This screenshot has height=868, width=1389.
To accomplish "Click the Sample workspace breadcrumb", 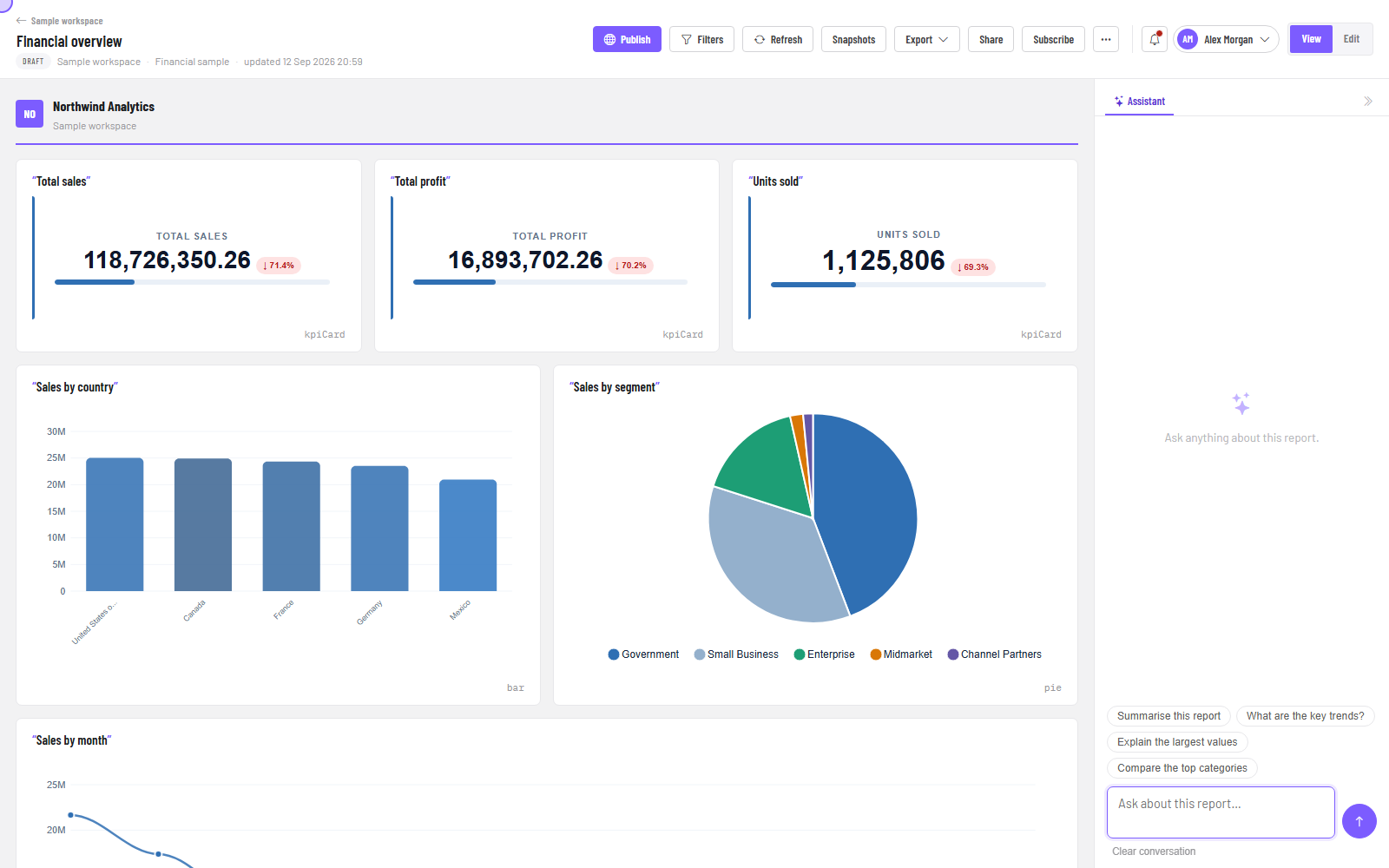I will tap(99, 62).
